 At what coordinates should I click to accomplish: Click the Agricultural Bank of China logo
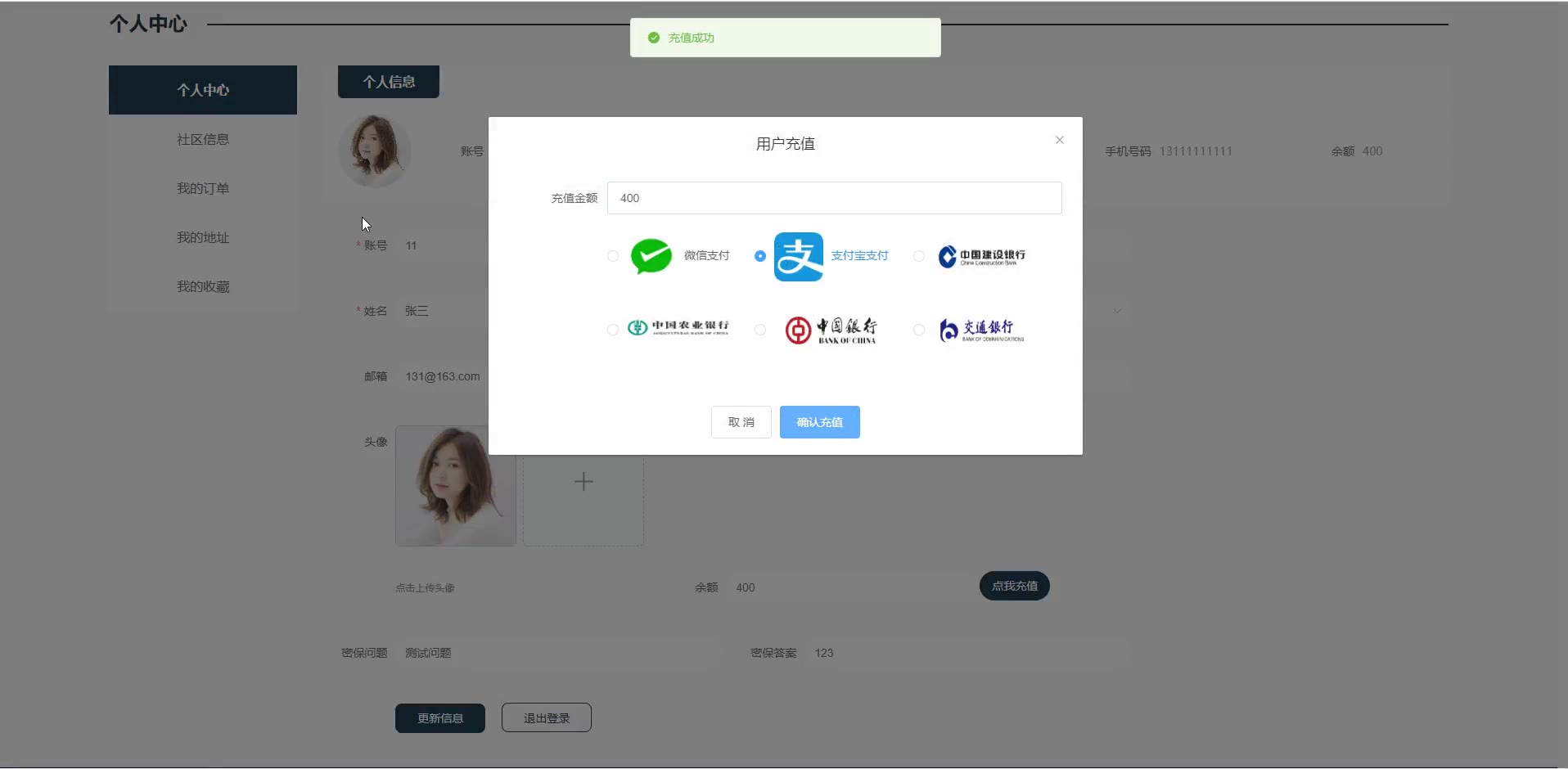[x=678, y=327]
